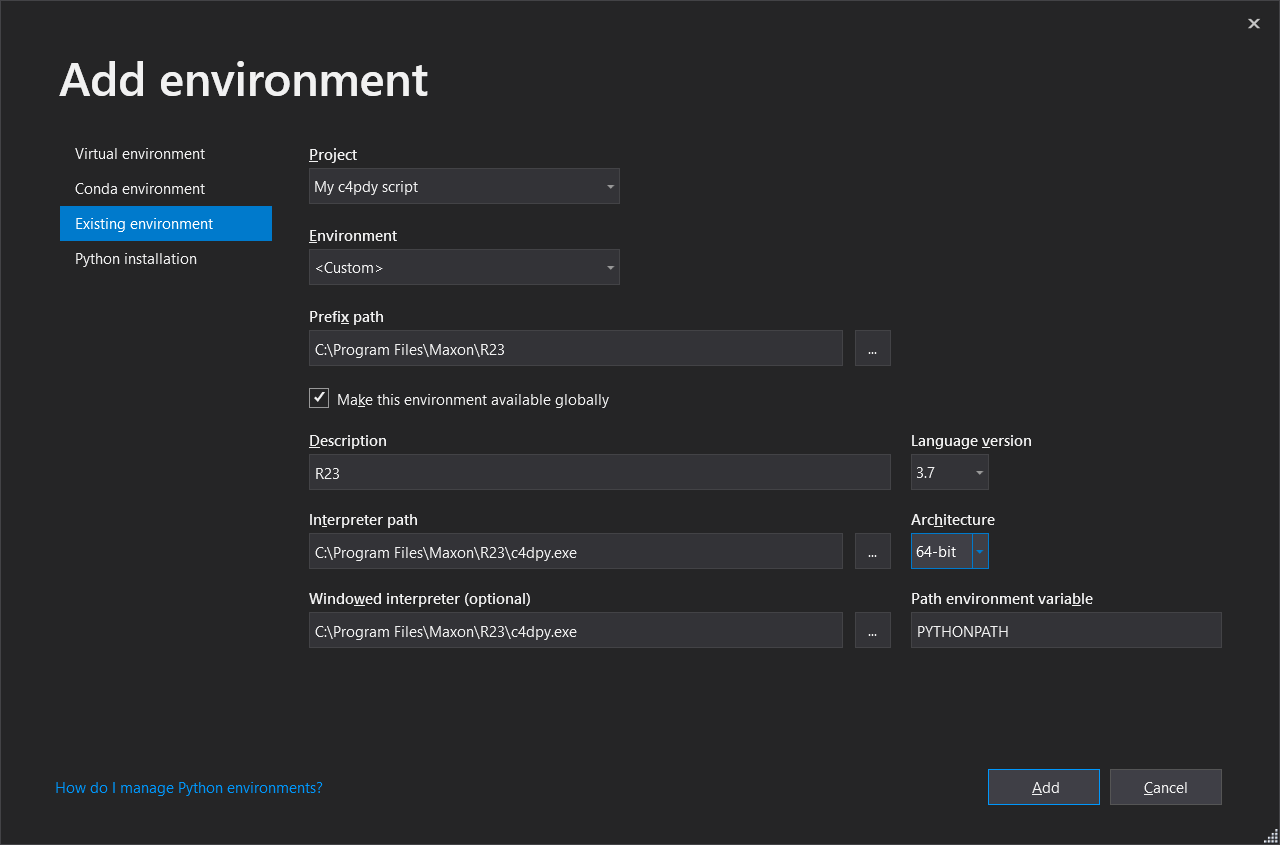Viewport: 1280px width, 845px height.
Task: Click browse button next to Interpreter path
Action: point(872,551)
